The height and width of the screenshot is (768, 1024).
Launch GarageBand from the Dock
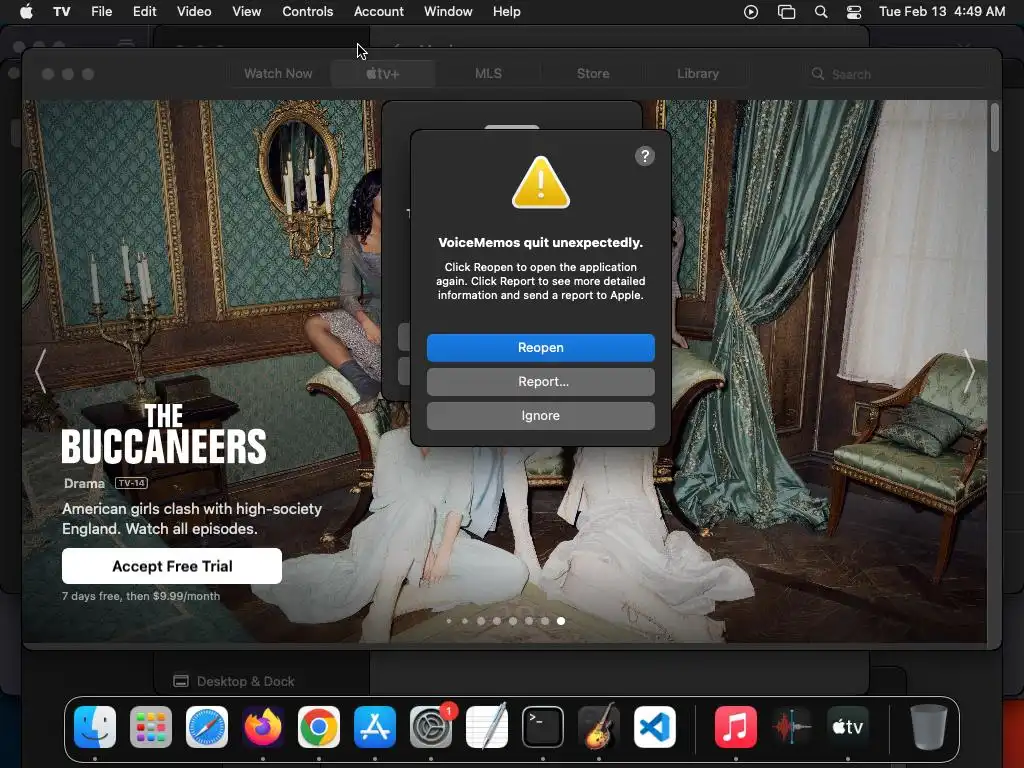pos(598,726)
